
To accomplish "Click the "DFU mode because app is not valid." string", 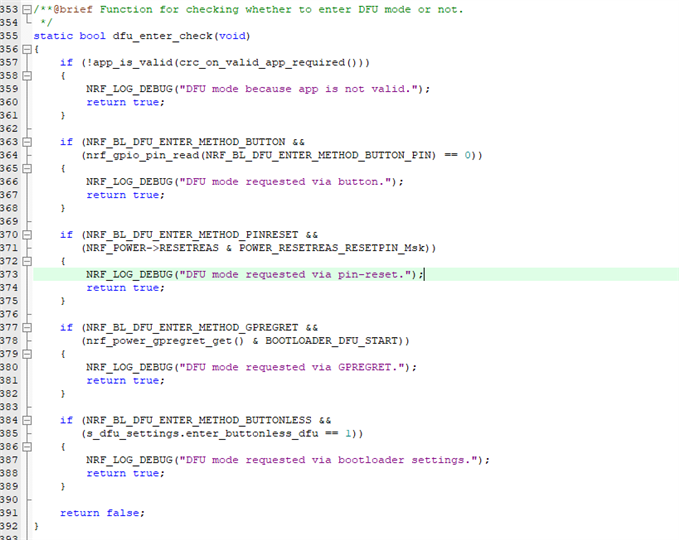I will (298, 89).
